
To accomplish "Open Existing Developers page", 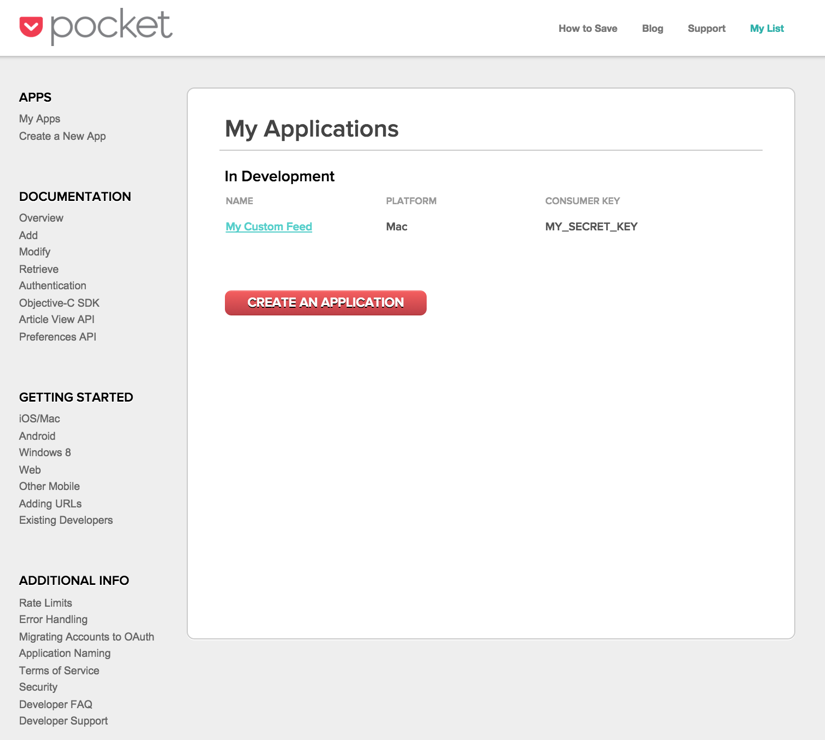I will coord(66,520).
